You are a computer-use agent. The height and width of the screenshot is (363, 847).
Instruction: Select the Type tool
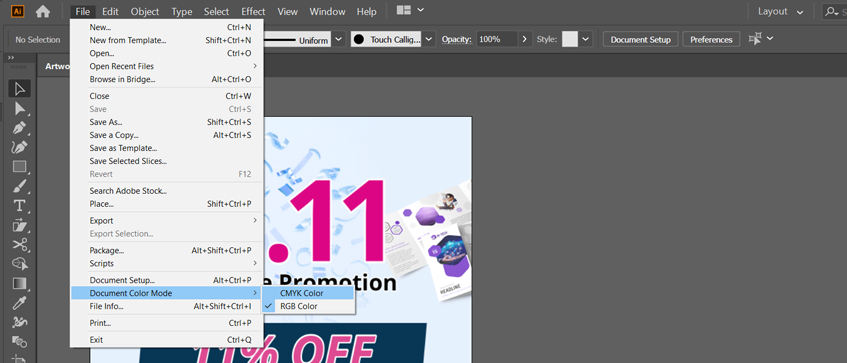19,206
